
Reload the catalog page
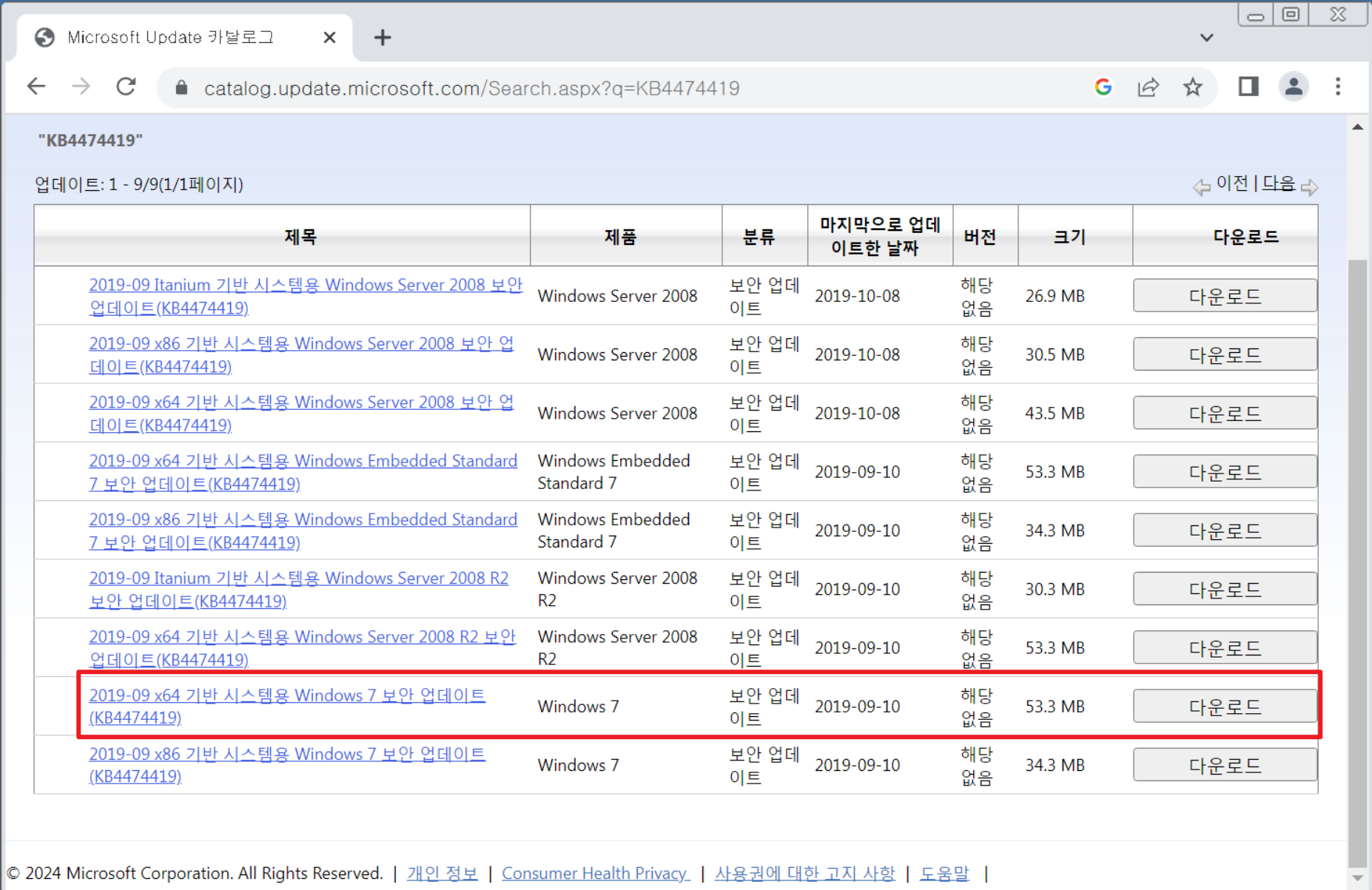[126, 87]
